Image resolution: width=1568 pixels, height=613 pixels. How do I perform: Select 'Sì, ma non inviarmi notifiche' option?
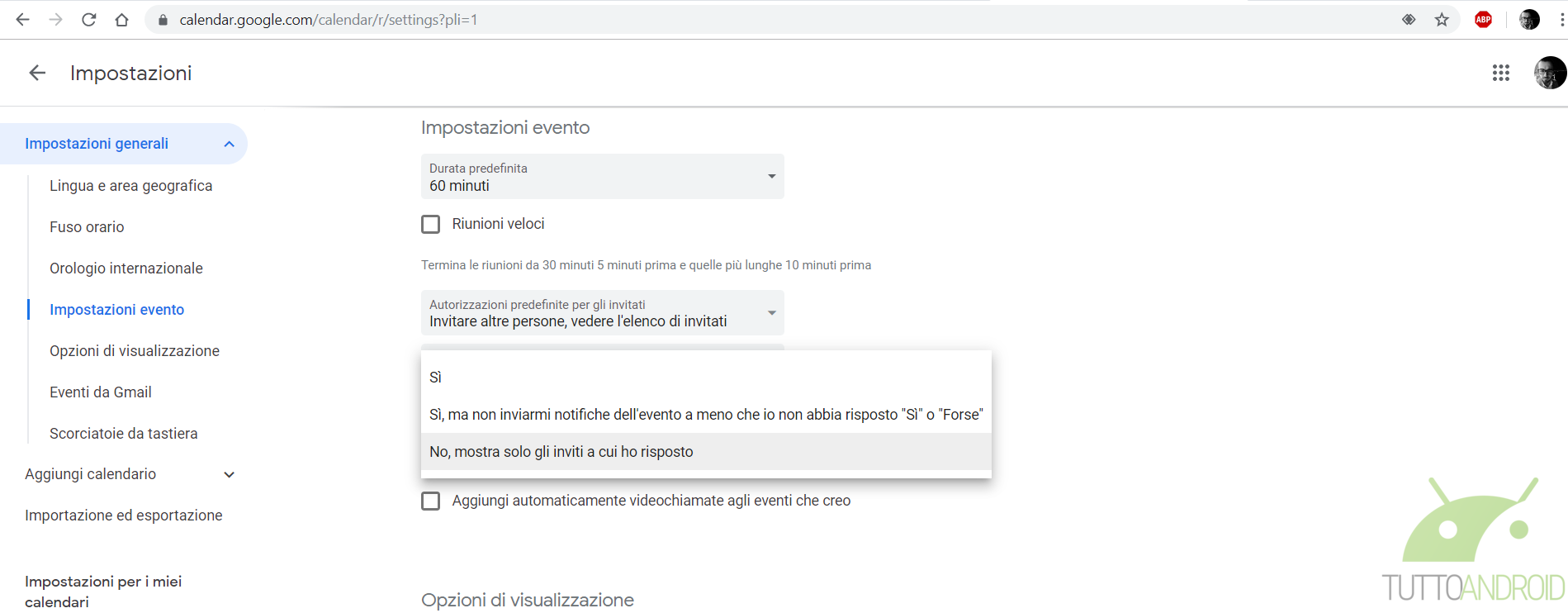click(706, 415)
